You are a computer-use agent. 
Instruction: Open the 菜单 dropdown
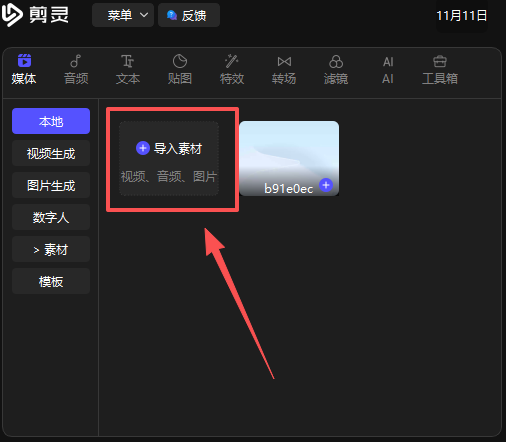(123, 15)
